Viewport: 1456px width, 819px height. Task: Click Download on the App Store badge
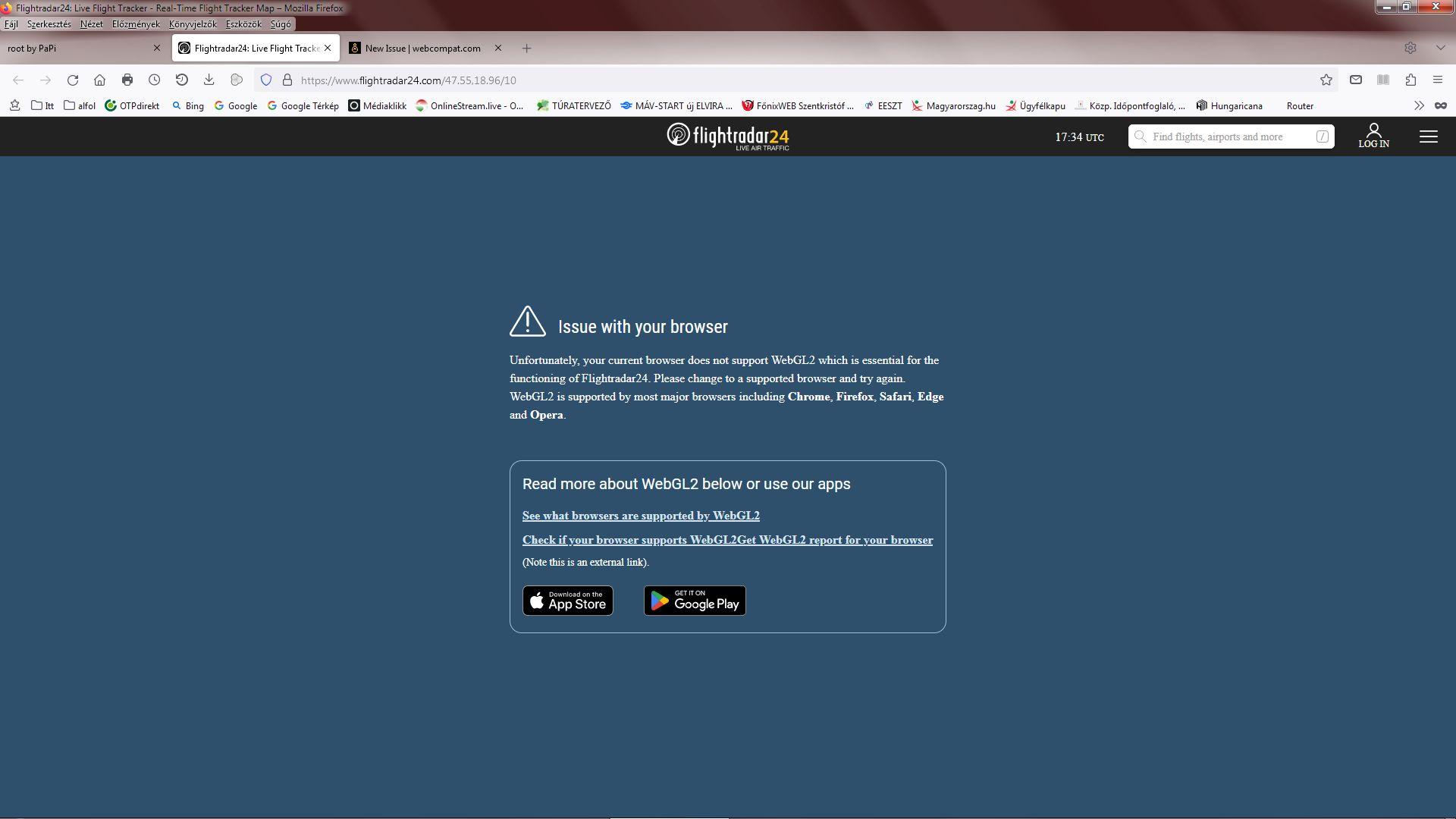coord(567,601)
